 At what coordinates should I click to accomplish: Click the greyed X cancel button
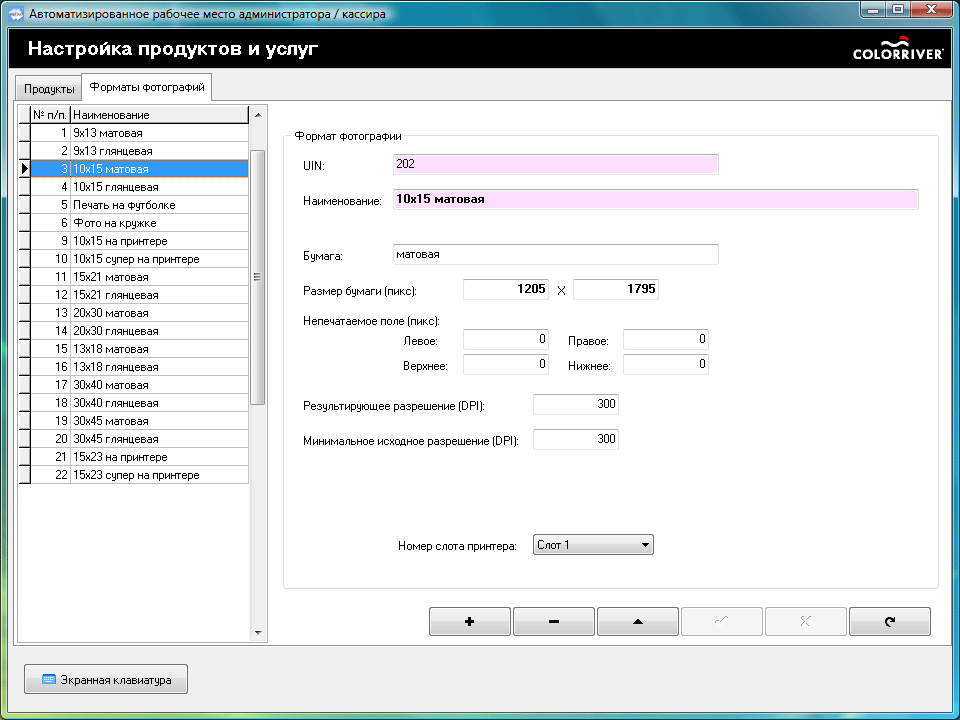tap(806, 621)
